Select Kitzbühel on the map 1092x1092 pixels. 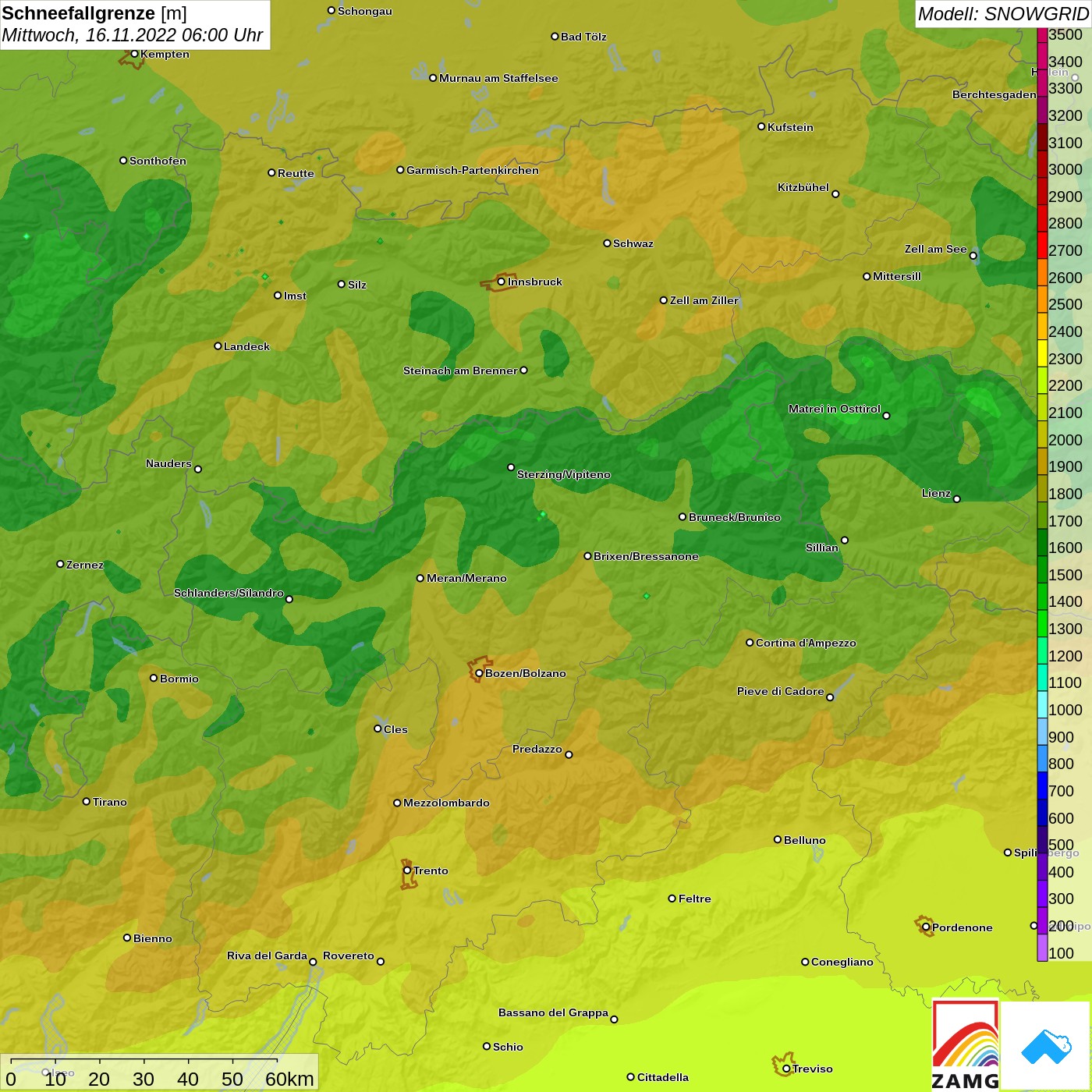click(x=803, y=187)
